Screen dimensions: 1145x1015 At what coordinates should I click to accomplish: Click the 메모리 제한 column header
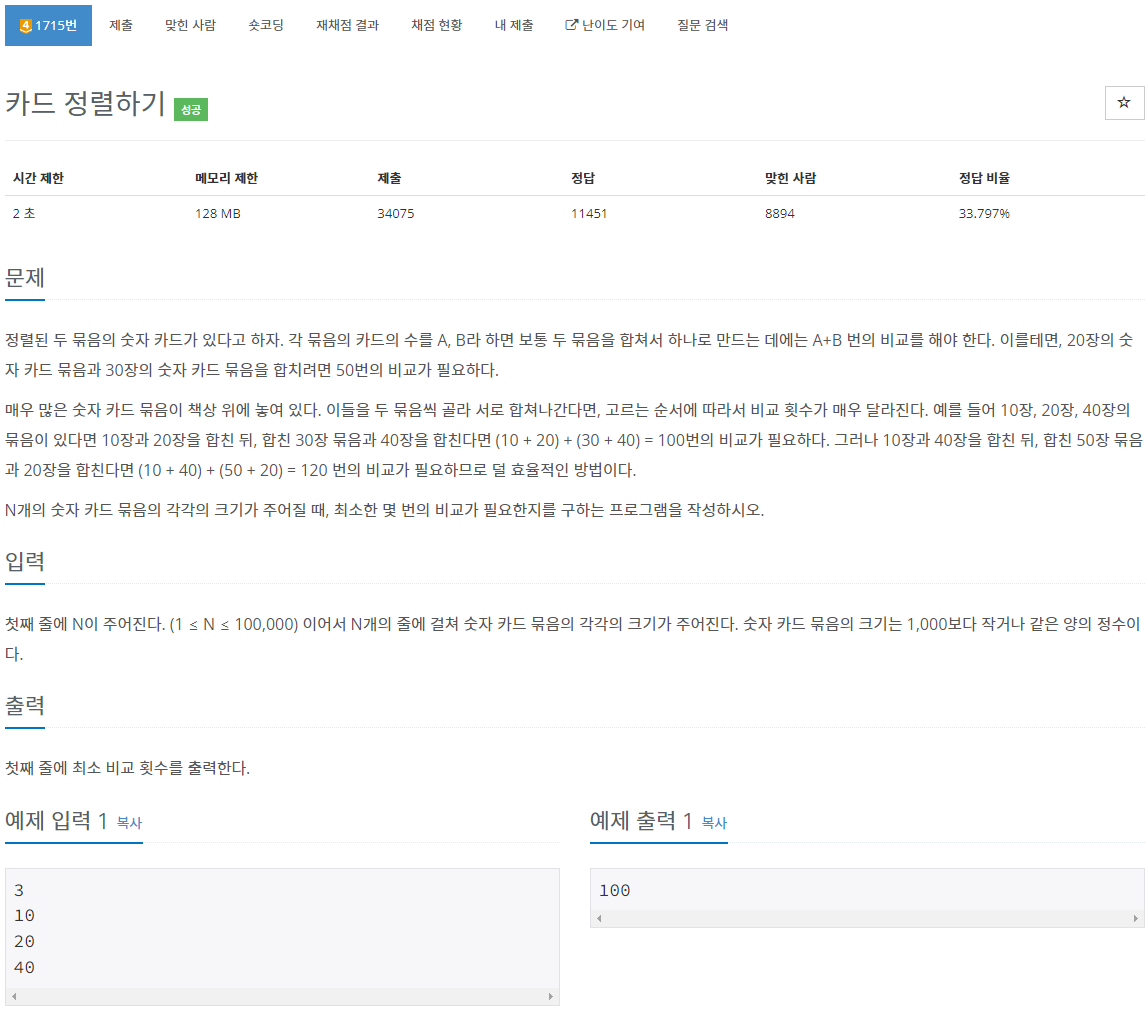click(226, 178)
